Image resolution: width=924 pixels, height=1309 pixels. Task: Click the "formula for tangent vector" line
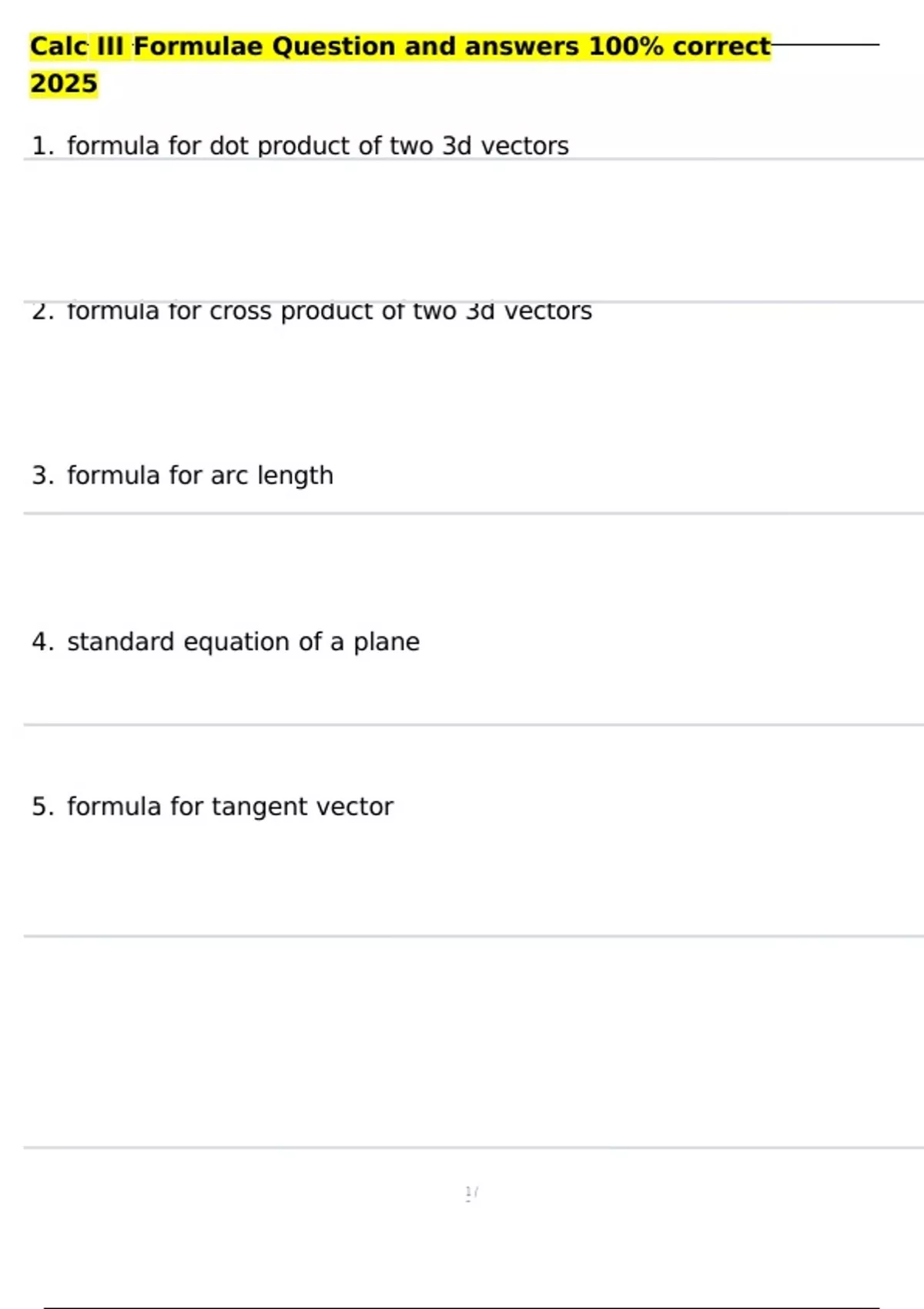coord(229,807)
